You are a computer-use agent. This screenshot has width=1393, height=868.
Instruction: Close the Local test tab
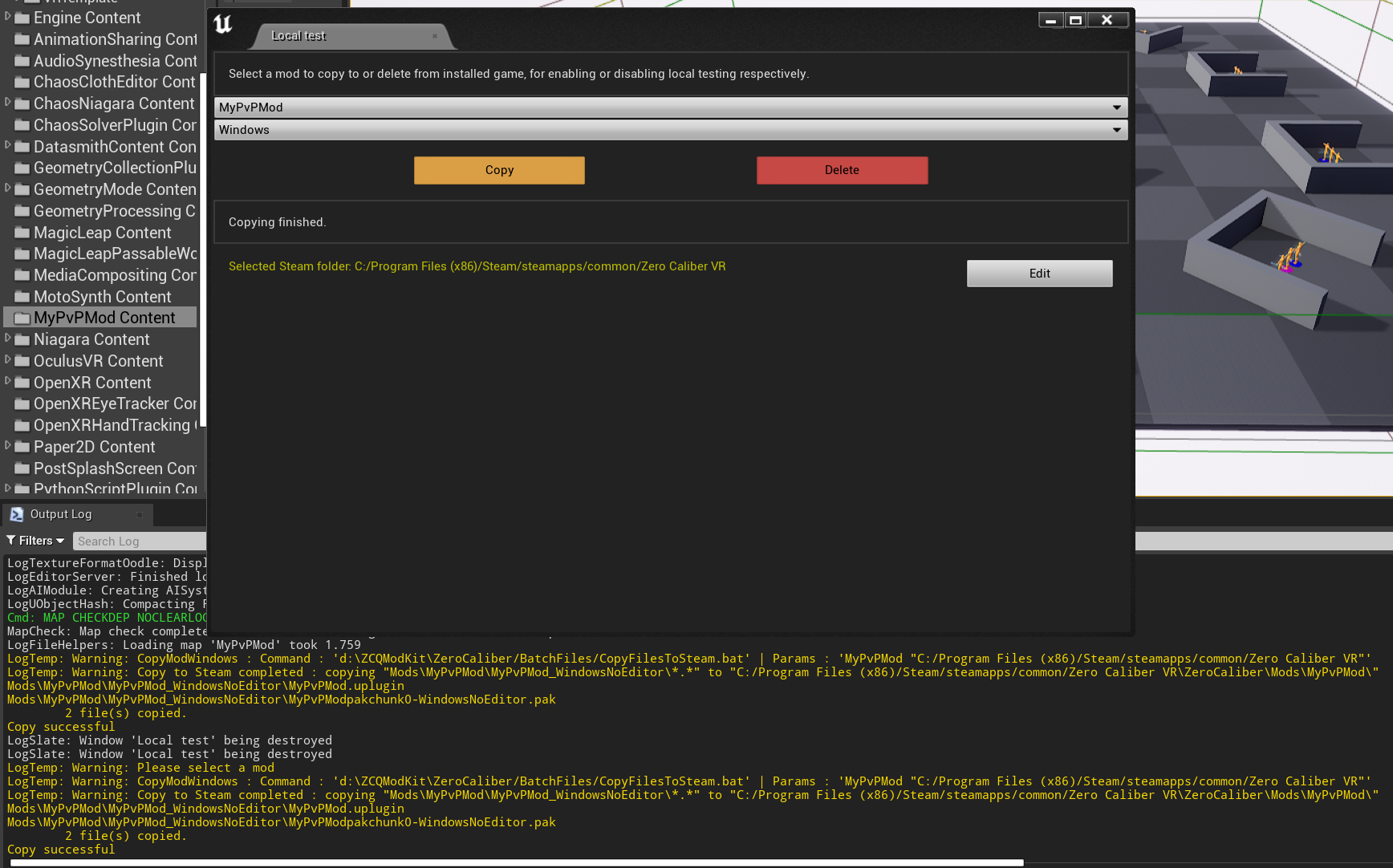click(x=435, y=36)
